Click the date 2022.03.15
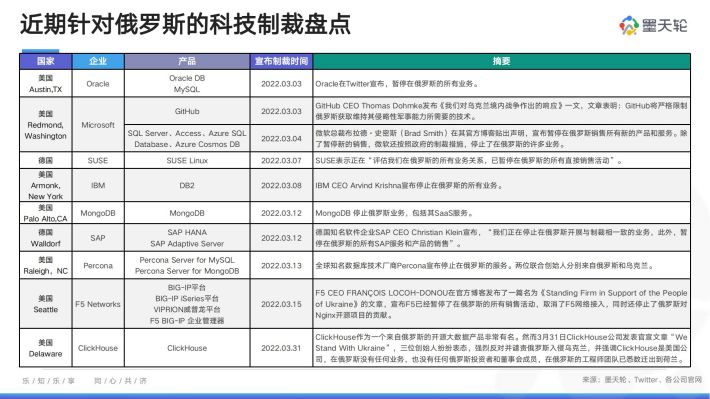The height and width of the screenshot is (399, 710). pos(281,304)
